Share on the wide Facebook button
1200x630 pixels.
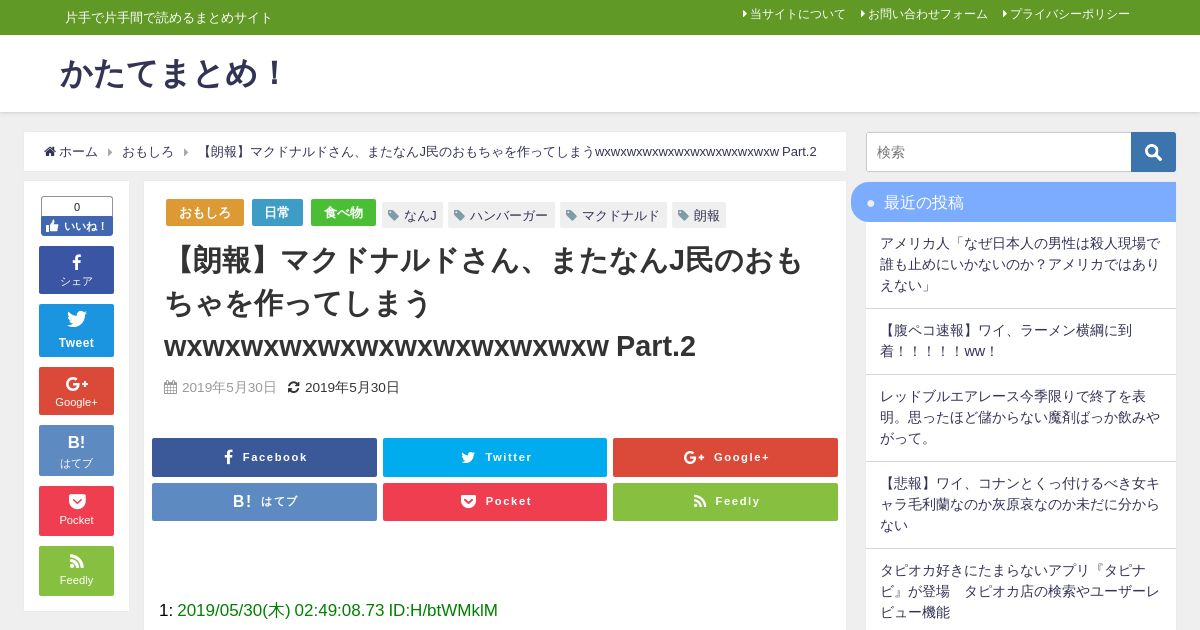pyautogui.click(x=264, y=457)
